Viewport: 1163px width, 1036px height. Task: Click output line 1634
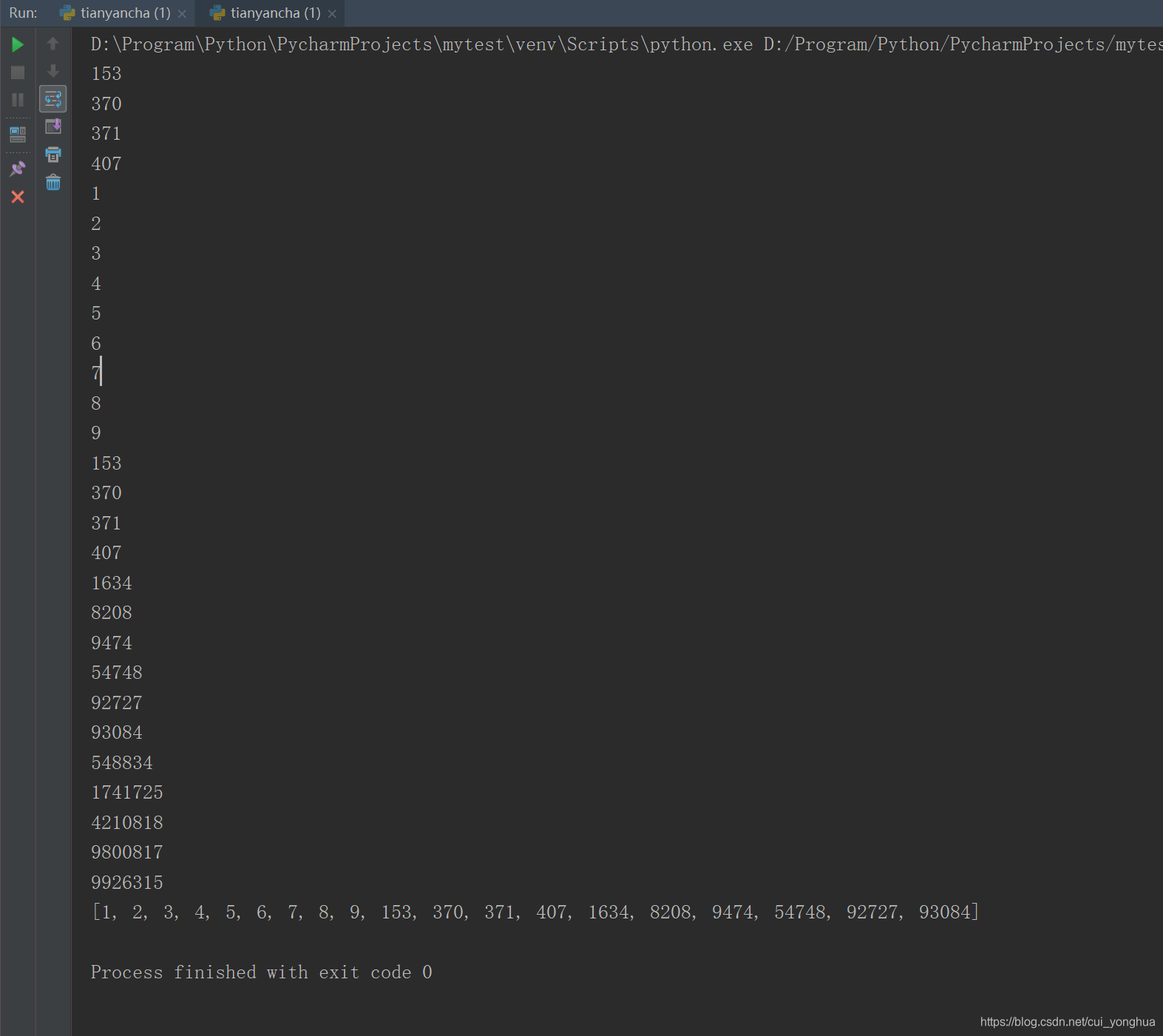[112, 583]
